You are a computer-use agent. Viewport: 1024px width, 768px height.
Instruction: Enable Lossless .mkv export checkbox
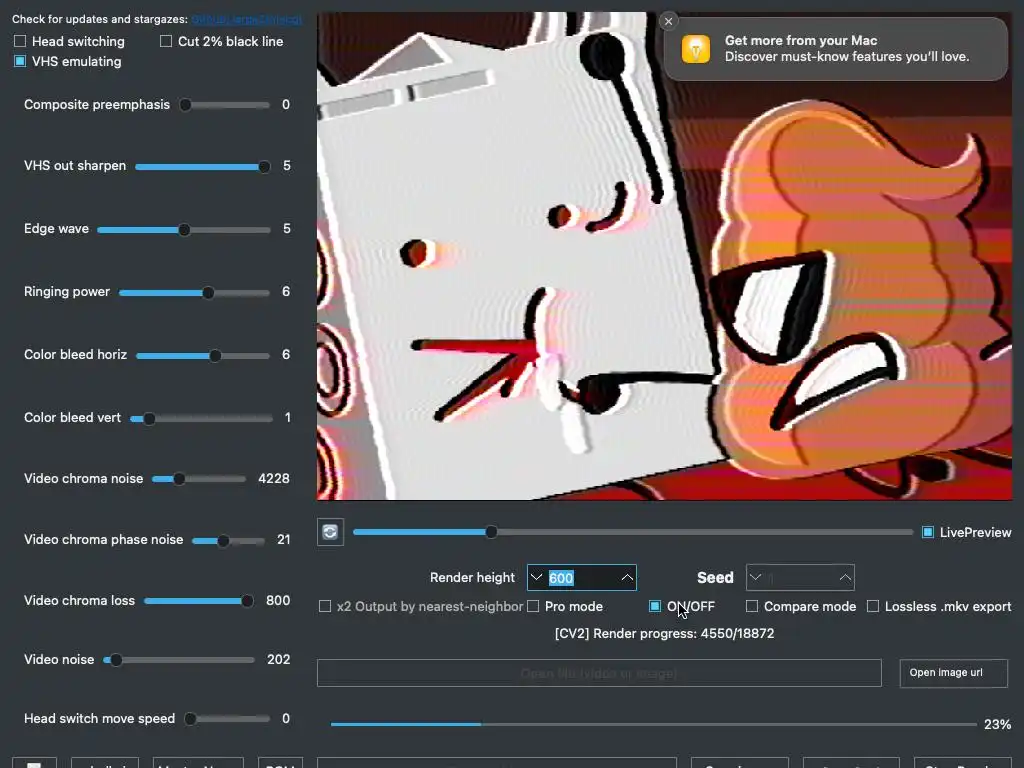[x=873, y=606]
